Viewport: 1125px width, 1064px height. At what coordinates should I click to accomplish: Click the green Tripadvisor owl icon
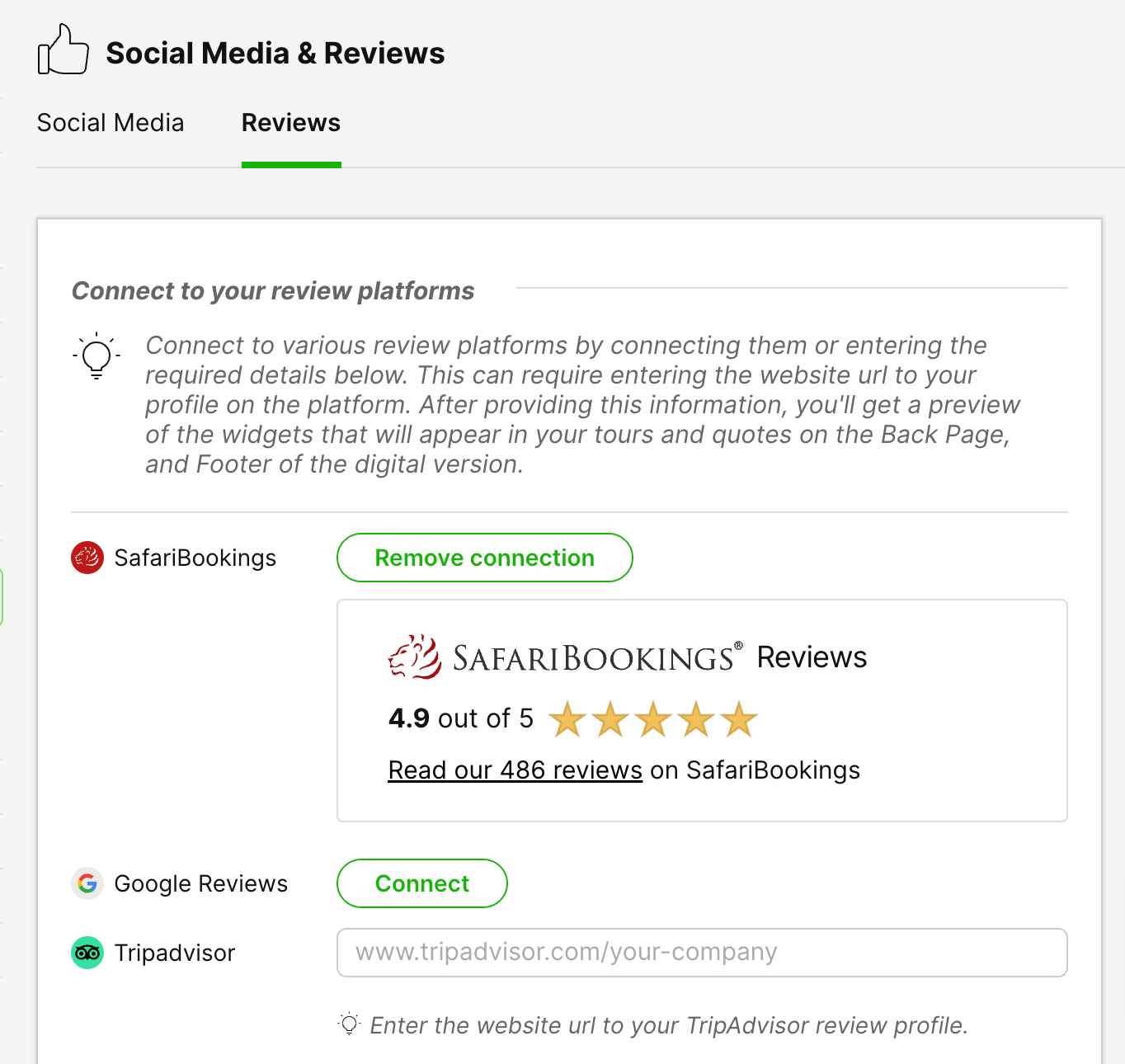87,953
